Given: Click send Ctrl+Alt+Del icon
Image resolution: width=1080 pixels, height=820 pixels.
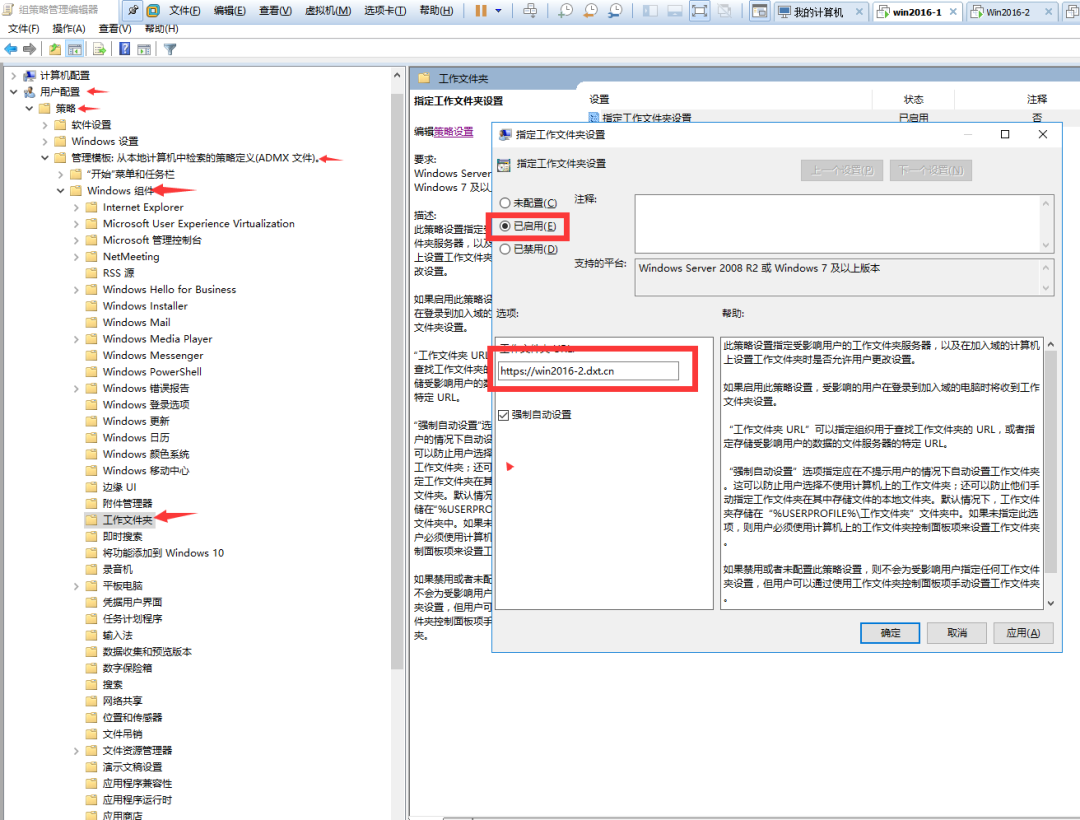Looking at the screenshot, I should point(530,10).
